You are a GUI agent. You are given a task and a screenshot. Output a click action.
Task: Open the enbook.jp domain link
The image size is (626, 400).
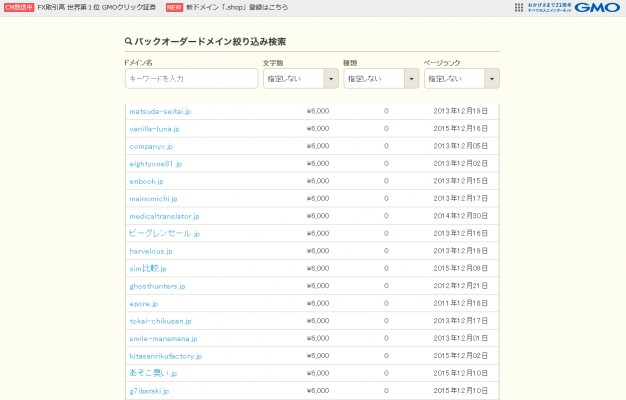[x=146, y=181]
